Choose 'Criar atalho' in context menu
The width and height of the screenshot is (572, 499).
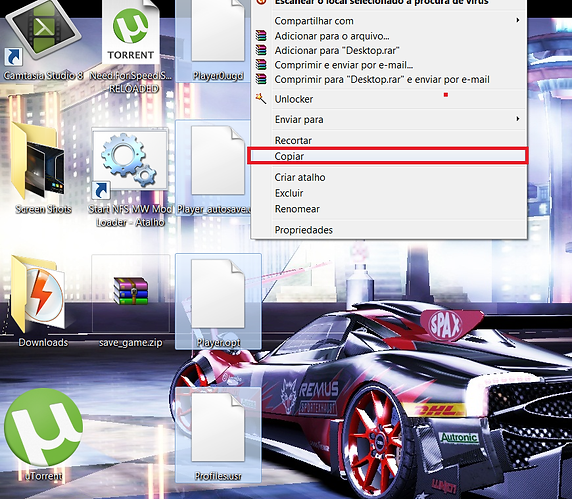point(389,177)
